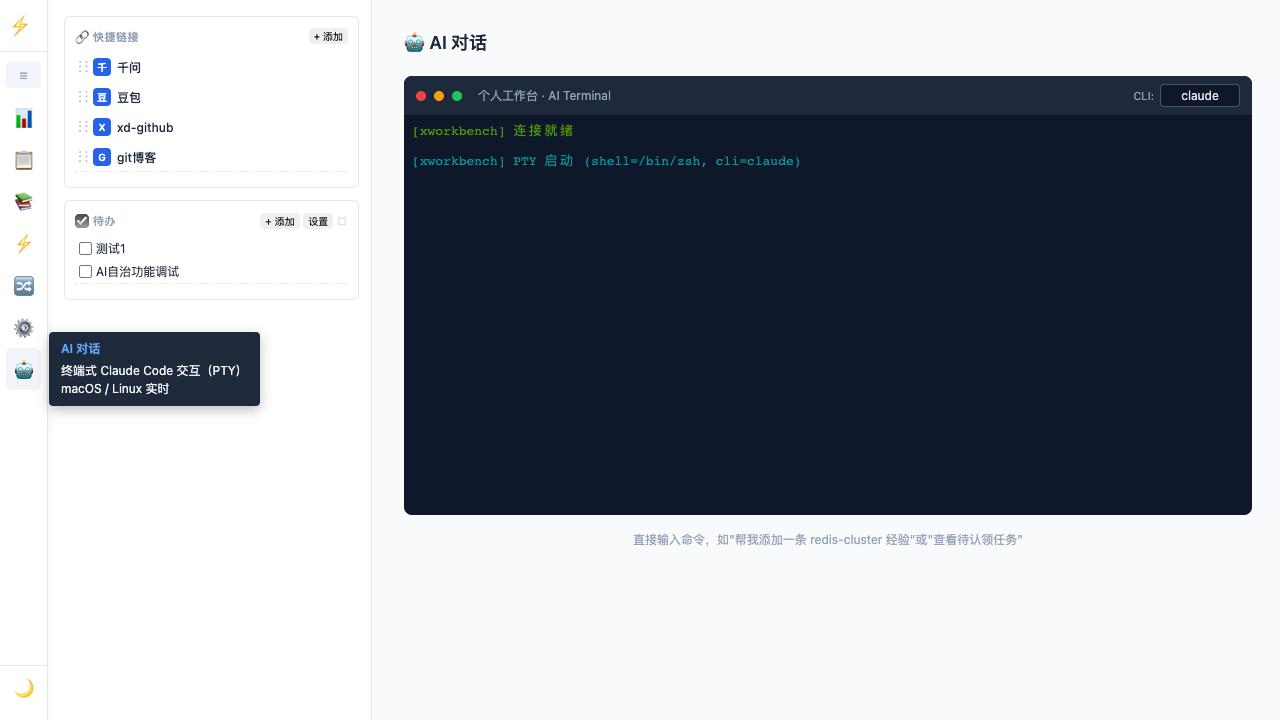This screenshot has height=720, width=1280.
Task: Grab the drag handle beside xd-github
Action: click(83, 127)
